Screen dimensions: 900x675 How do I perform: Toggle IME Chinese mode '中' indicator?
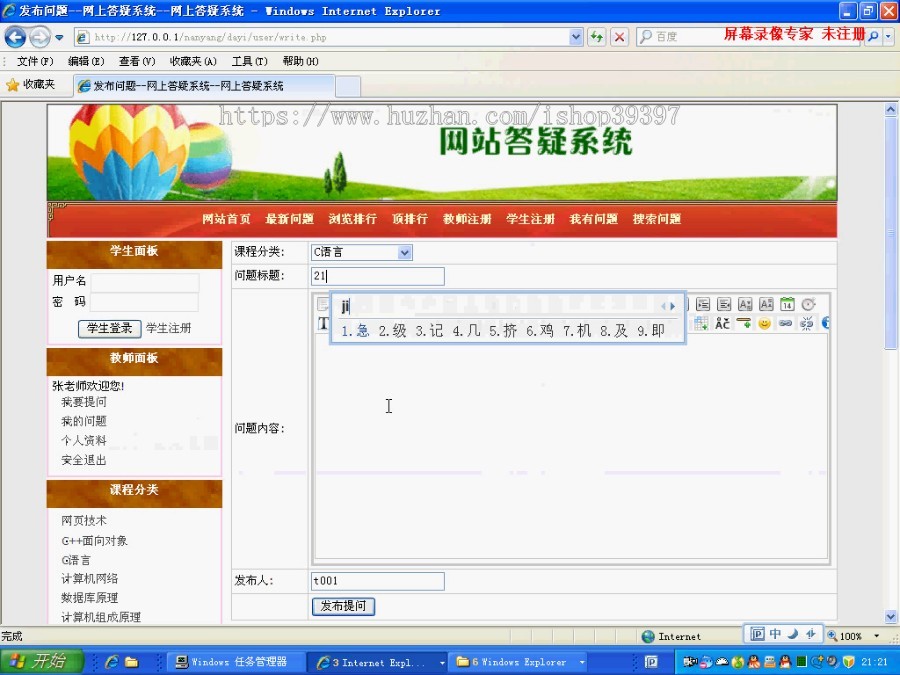pos(775,634)
